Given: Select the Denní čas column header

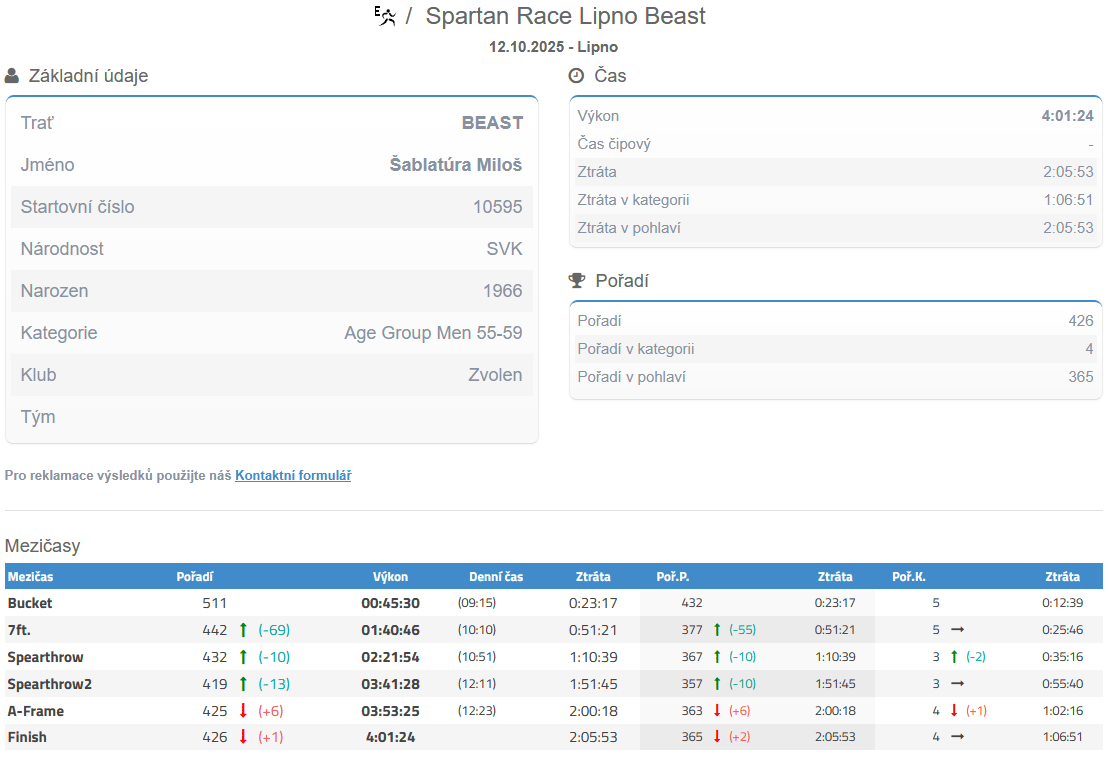Looking at the screenshot, I should pos(496,577).
